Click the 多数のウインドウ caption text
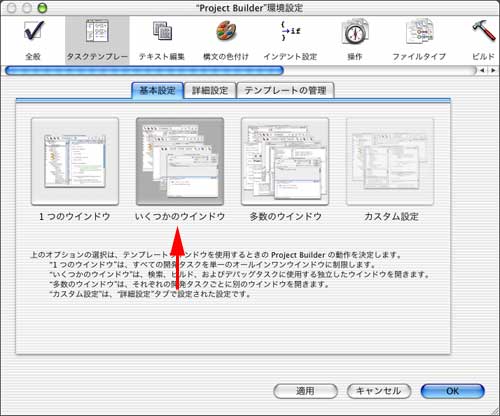 [286, 216]
